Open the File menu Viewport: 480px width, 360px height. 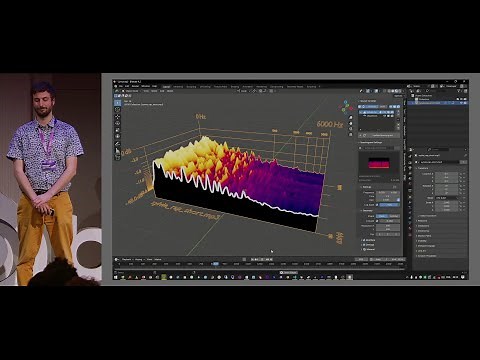click(x=121, y=86)
